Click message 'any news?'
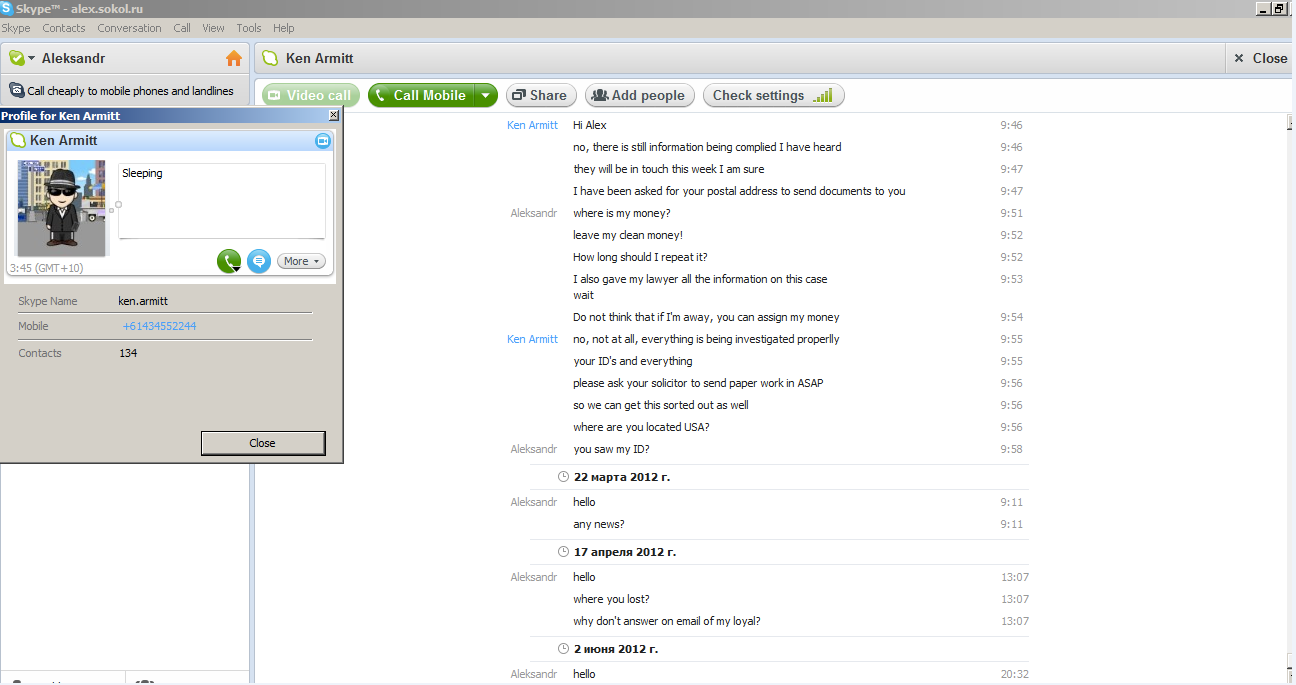This screenshot has height=685, width=1296. coord(599,524)
